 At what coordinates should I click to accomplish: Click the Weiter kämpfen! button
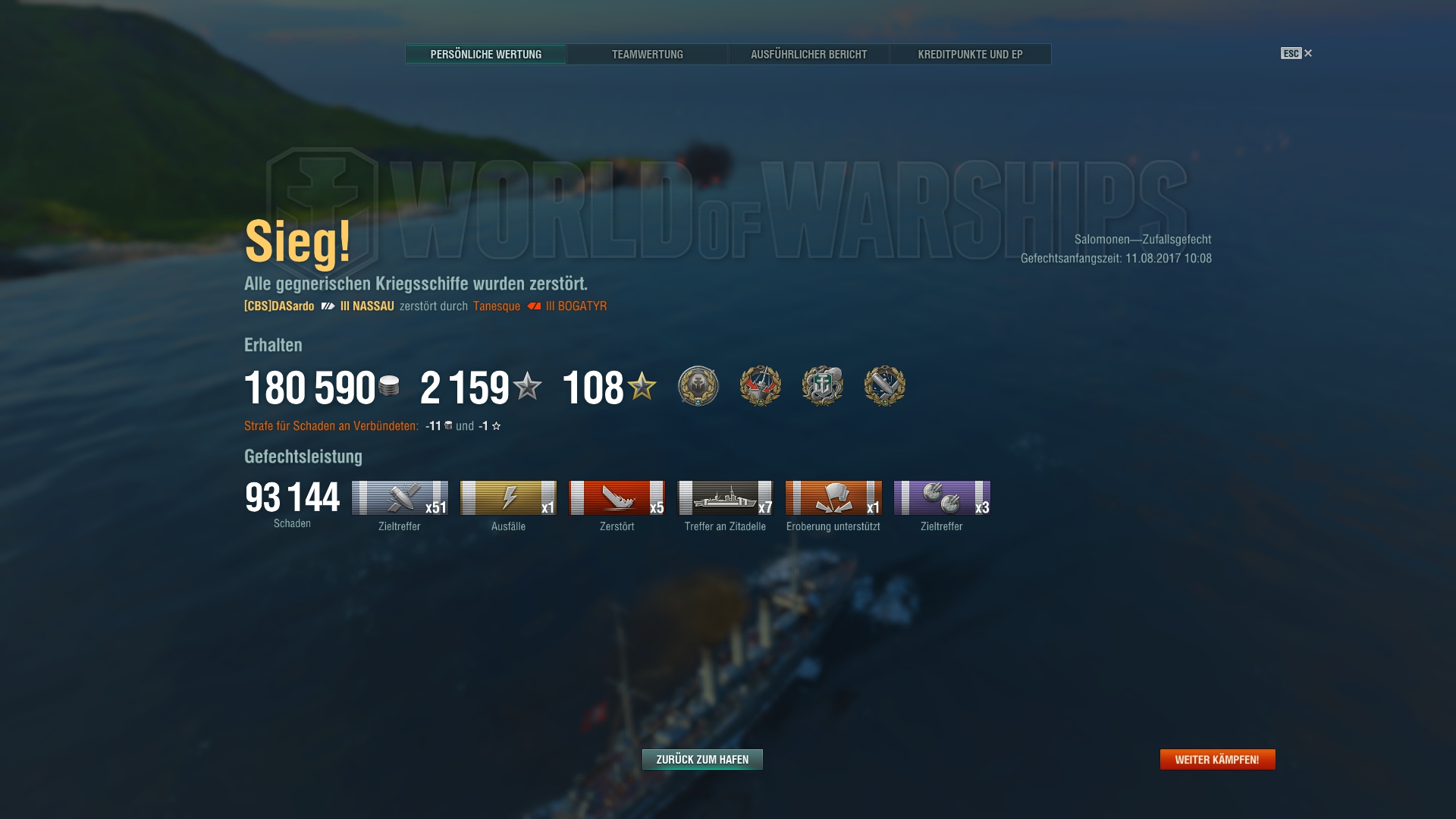point(1217,759)
